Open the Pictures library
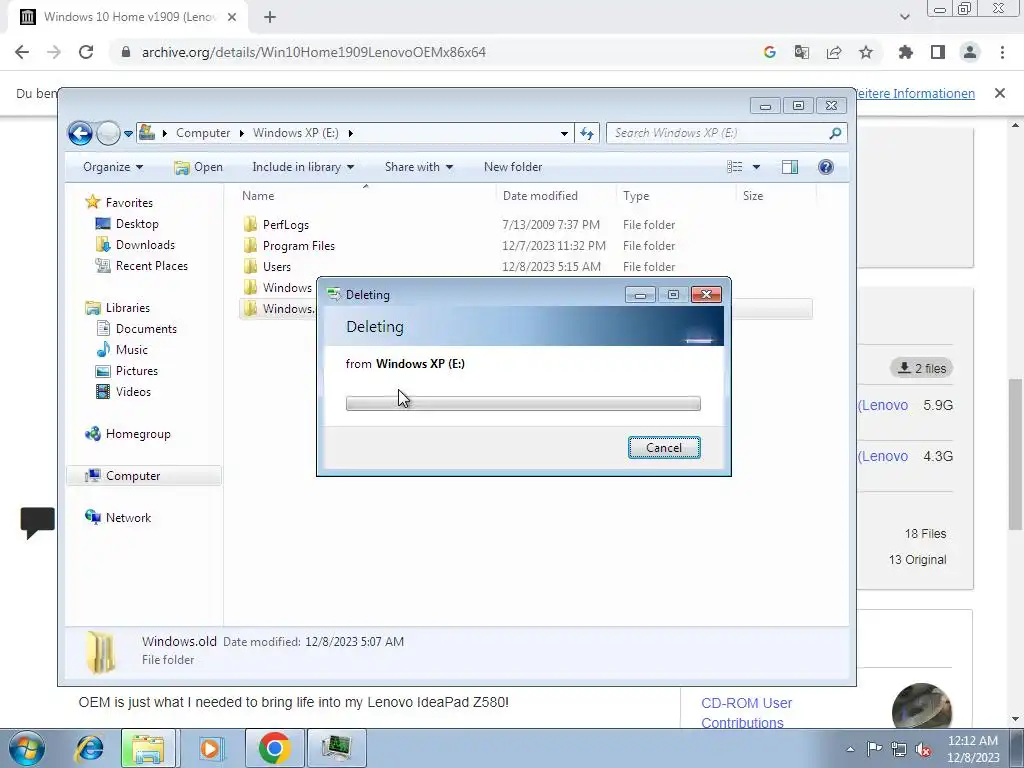This screenshot has width=1024, height=768. coord(127,370)
